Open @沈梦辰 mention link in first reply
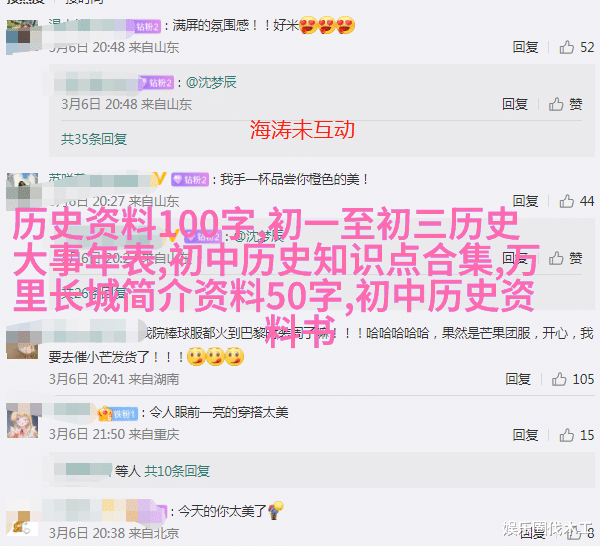Image resolution: width=600 pixels, height=546 pixels. point(211,82)
